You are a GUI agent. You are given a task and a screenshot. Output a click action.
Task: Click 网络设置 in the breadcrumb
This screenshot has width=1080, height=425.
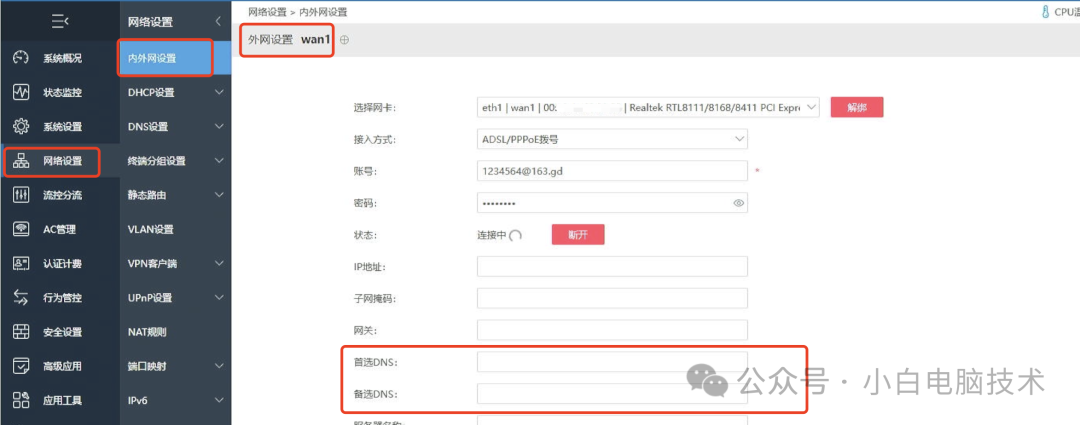coord(267,12)
